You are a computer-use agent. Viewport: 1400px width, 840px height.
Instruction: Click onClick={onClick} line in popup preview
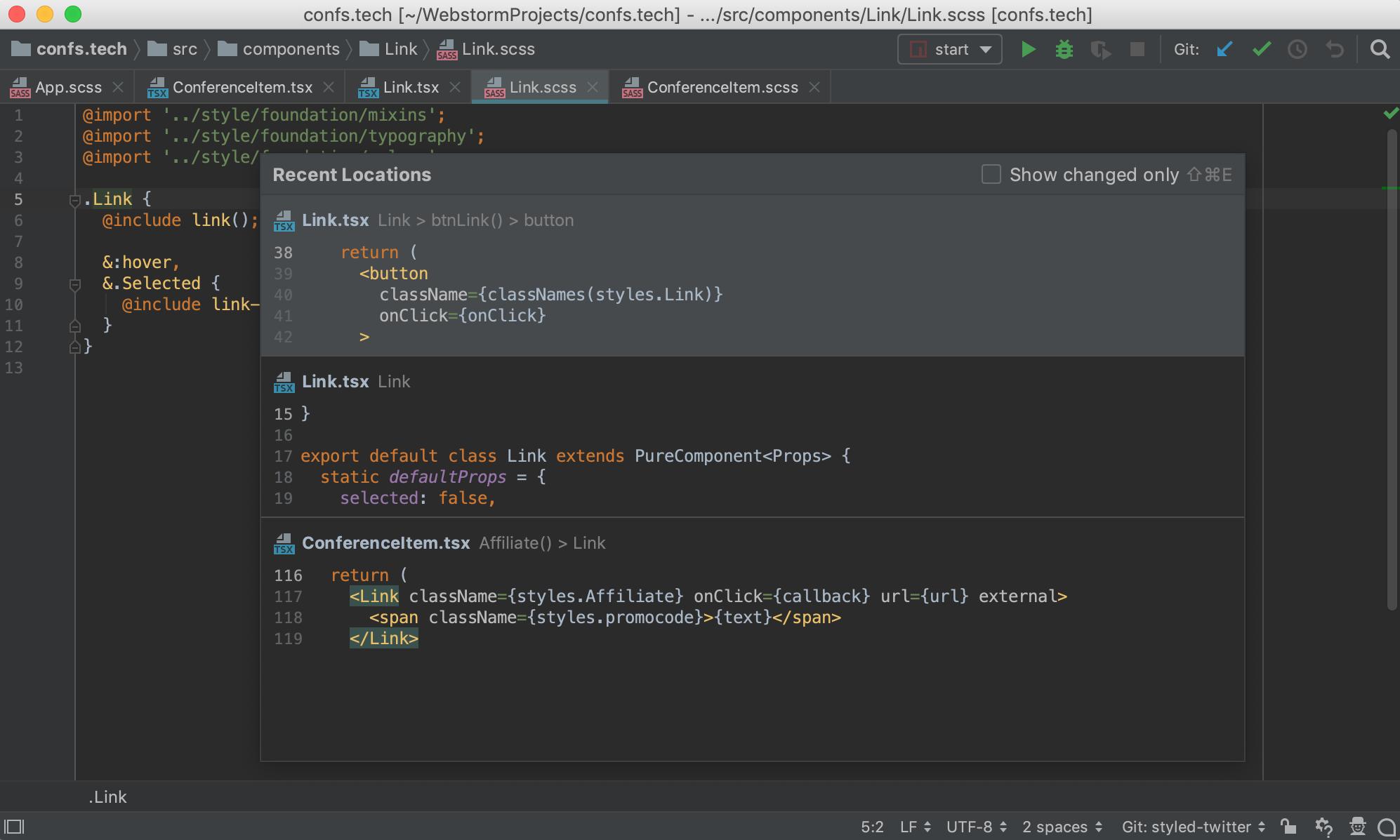pos(463,316)
